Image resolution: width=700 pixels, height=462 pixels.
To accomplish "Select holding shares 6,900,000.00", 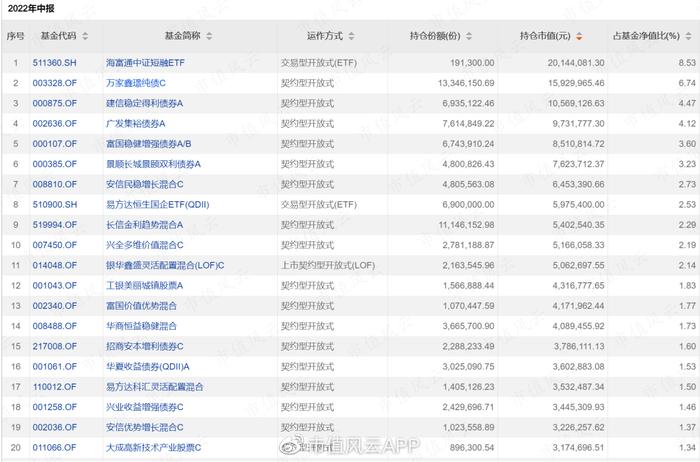I will 468,204.
